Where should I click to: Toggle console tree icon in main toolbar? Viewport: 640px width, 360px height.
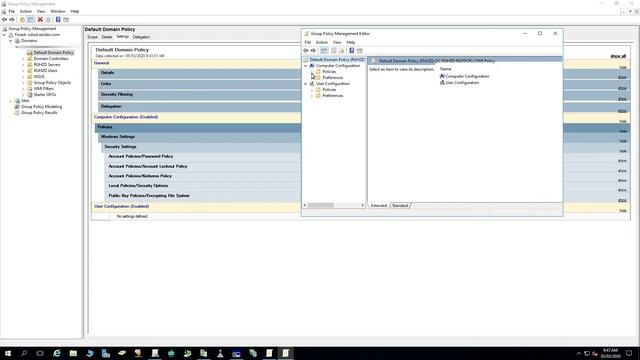[30, 20]
